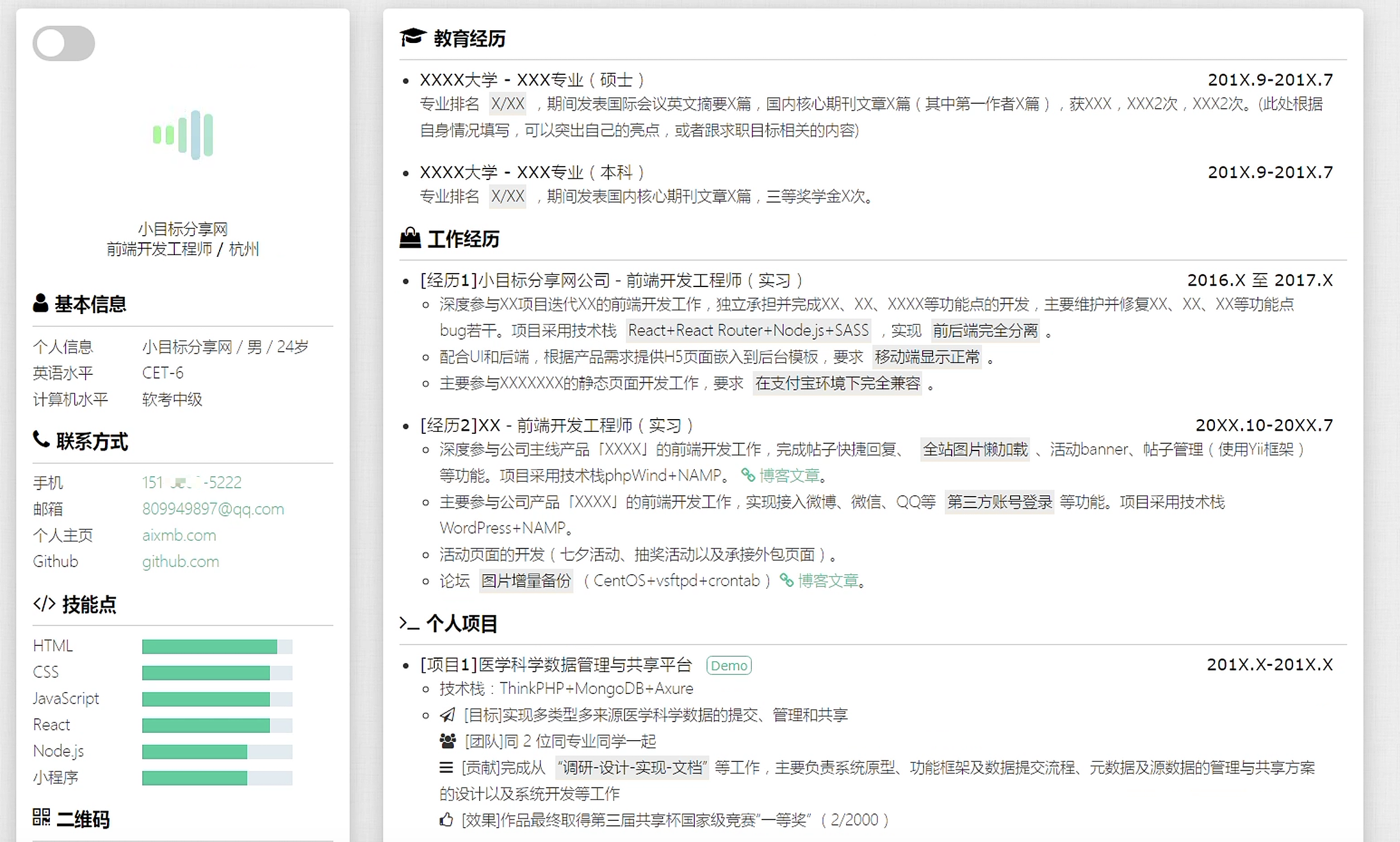The width and height of the screenshot is (1400, 842).
Task: Click the team icon before [团队]
Action: click(448, 741)
